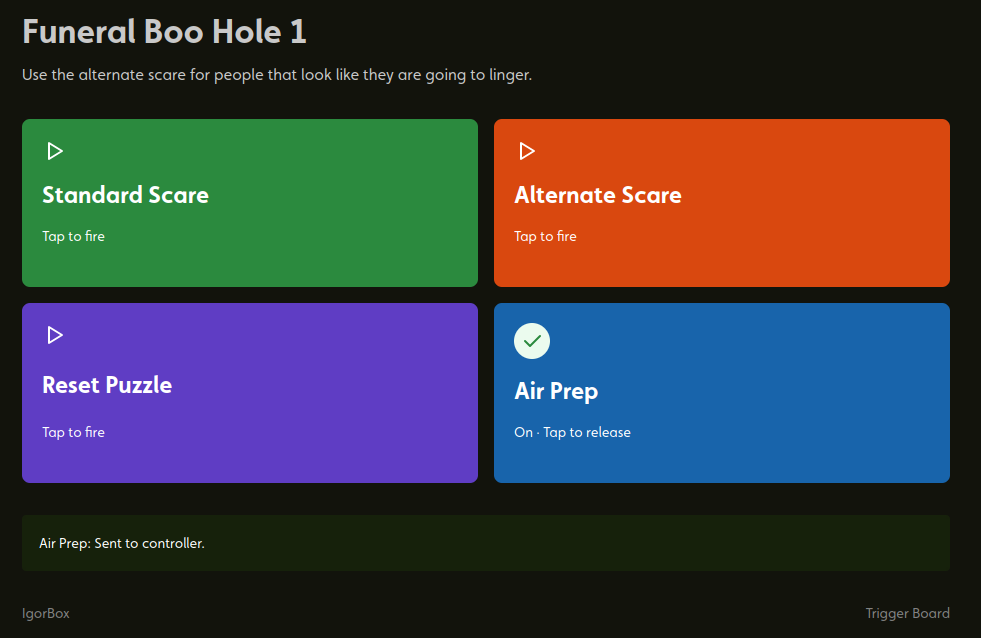The height and width of the screenshot is (638, 981).
Task: Click the 'Air Prep: Sent to controller.' status message
Action: pos(122,544)
